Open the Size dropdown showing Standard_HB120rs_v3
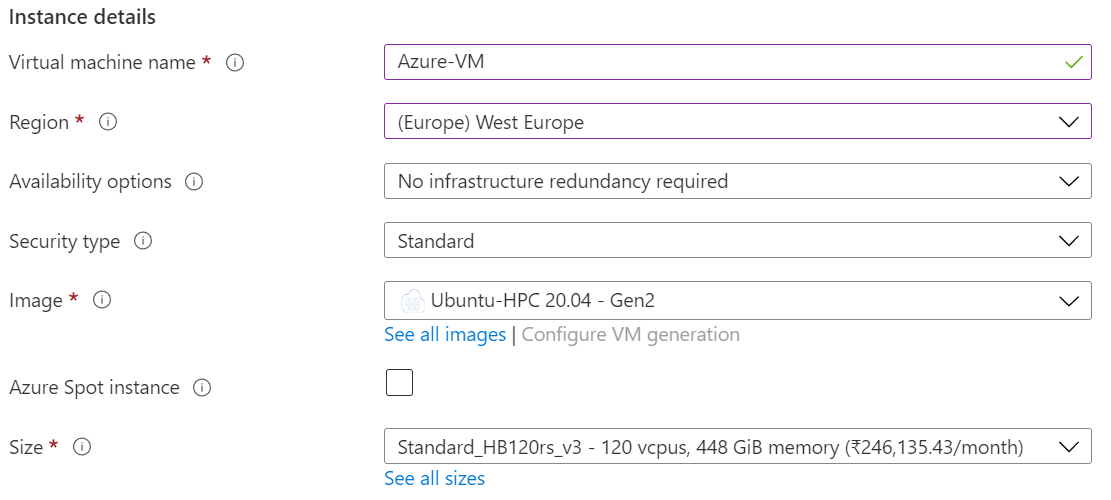 click(737, 447)
